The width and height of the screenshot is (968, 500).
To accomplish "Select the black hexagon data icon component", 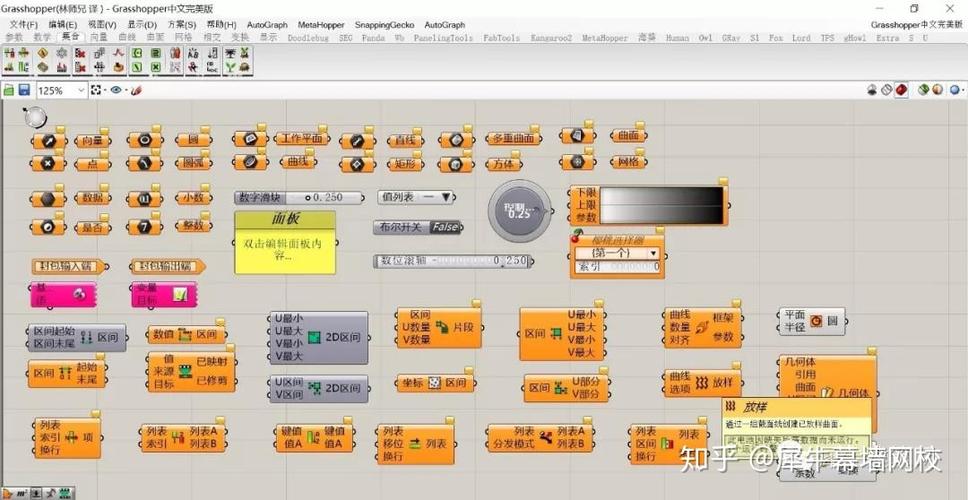I will pyautogui.click(x=48, y=199).
